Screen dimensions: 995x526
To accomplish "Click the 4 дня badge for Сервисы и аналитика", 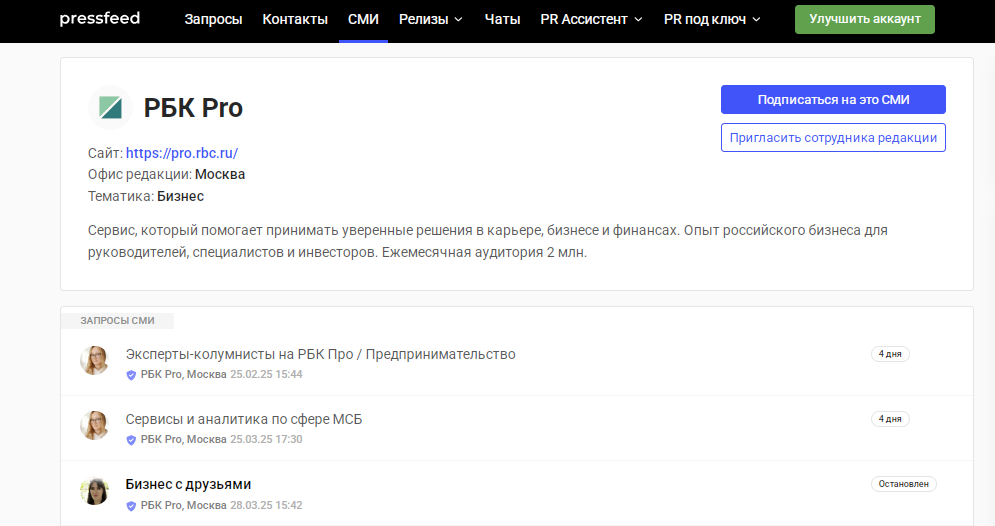I will tap(890, 419).
